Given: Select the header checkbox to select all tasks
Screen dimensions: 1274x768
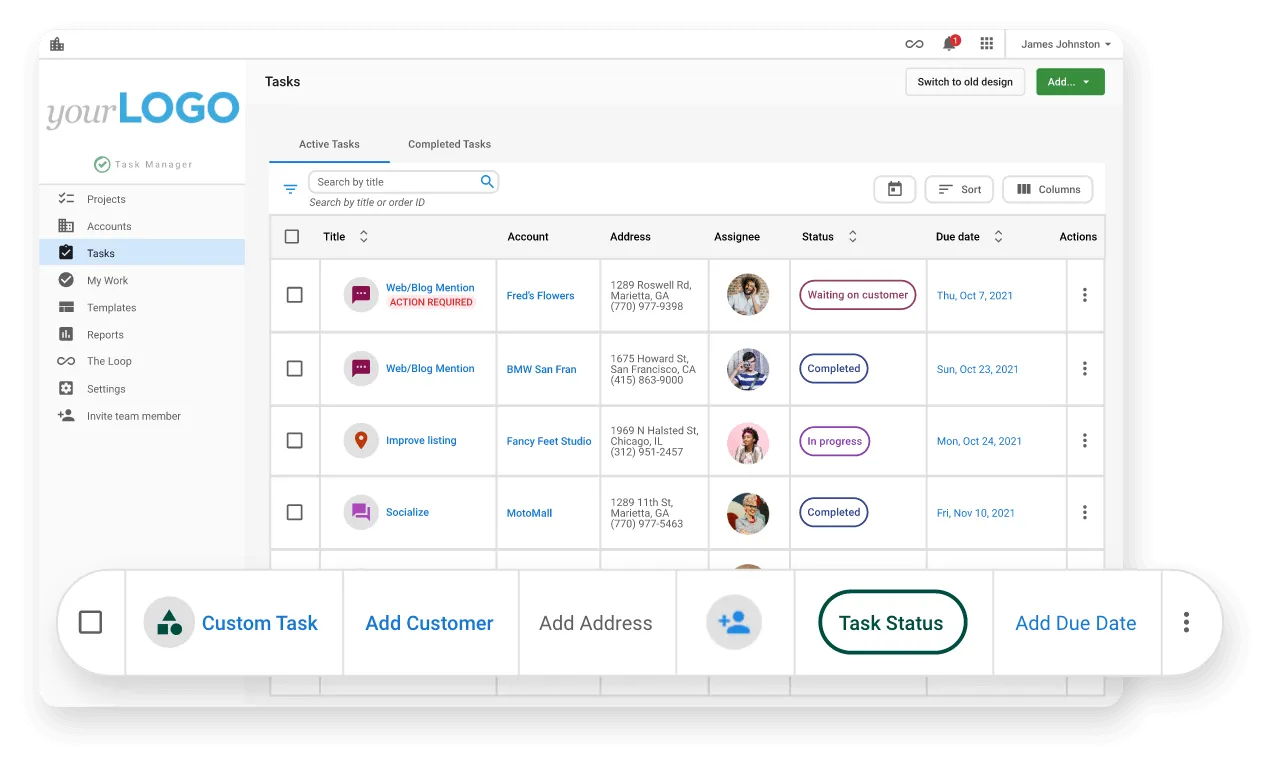Looking at the screenshot, I should coord(292,236).
